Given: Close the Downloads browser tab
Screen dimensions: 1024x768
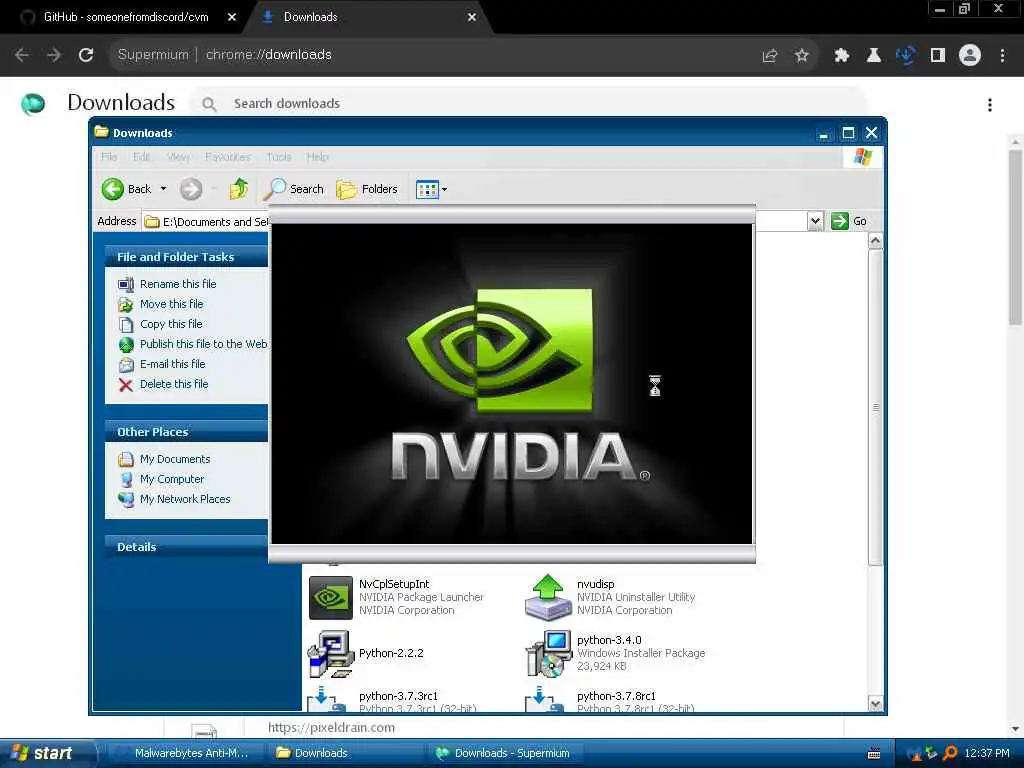Looking at the screenshot, I should tap(472, 18).
